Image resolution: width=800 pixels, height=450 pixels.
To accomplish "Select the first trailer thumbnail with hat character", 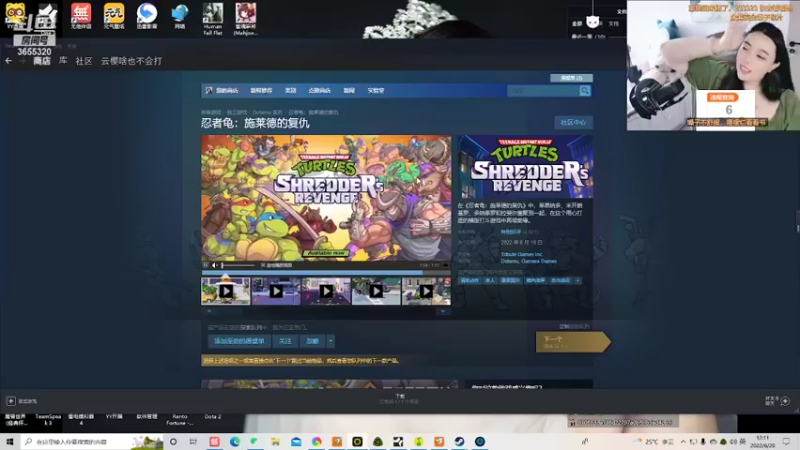I will click(226, 291).
